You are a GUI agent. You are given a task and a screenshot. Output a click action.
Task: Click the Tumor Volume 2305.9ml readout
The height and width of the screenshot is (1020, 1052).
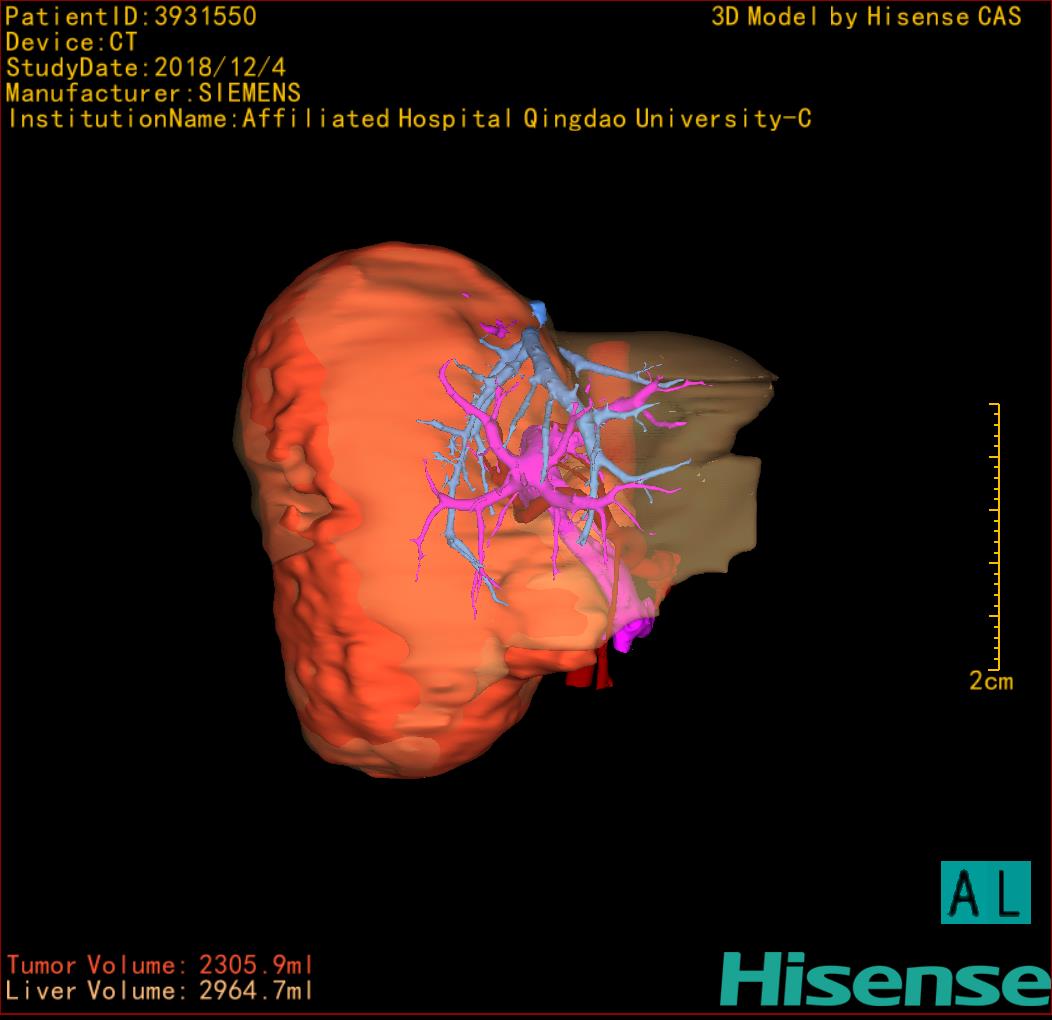click(160, 965)
